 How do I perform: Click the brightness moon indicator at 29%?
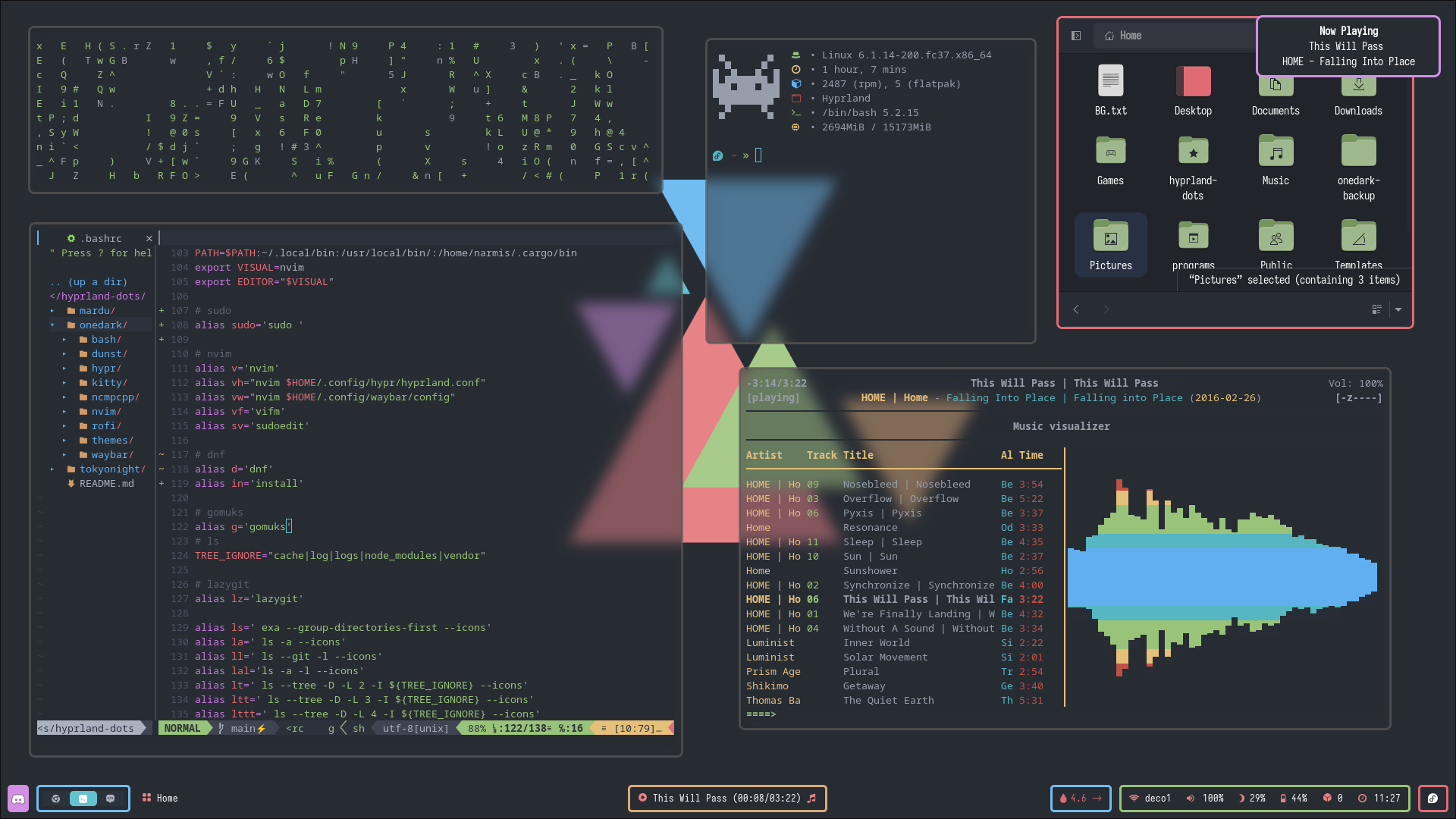click(x=1241, y=799)
